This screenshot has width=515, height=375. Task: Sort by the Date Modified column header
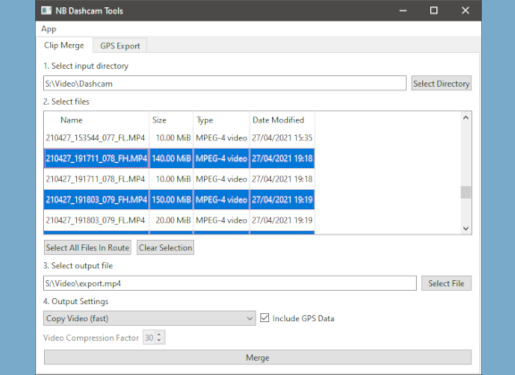282,120
